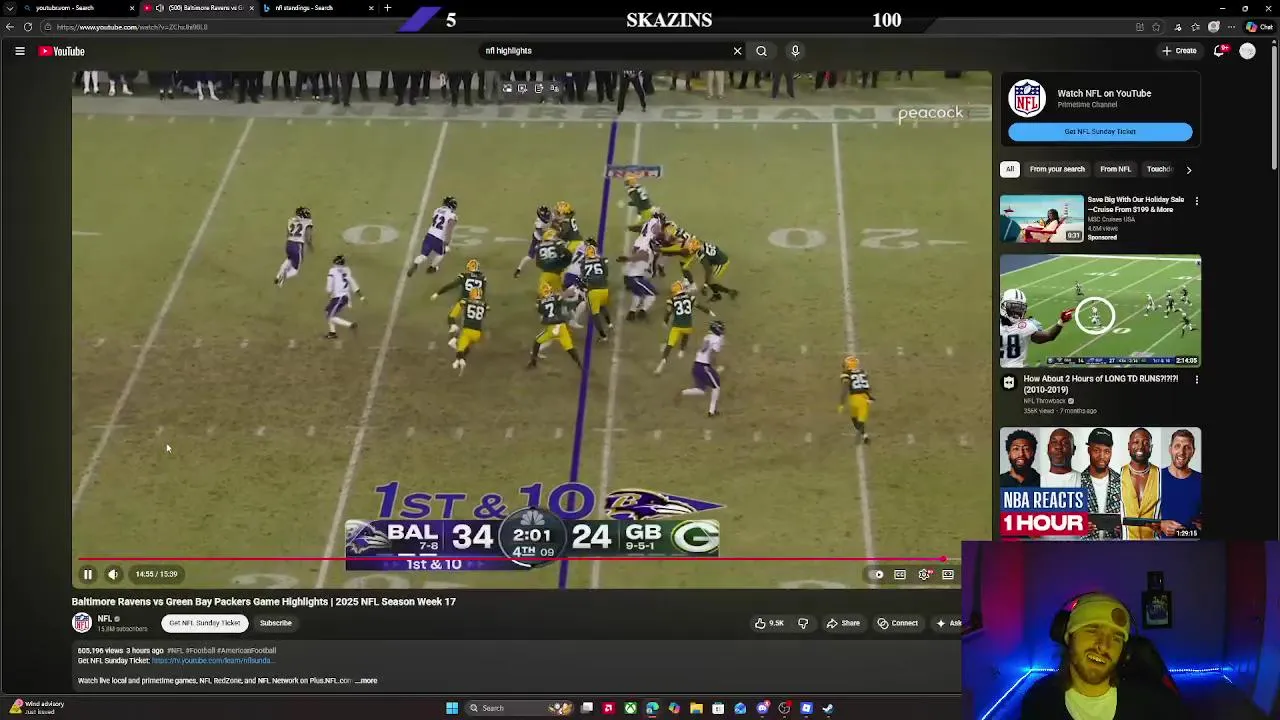Clear the 'nfl highlights' search text
This screenshot has height=720, width=1280.
(x=737, y=51)
